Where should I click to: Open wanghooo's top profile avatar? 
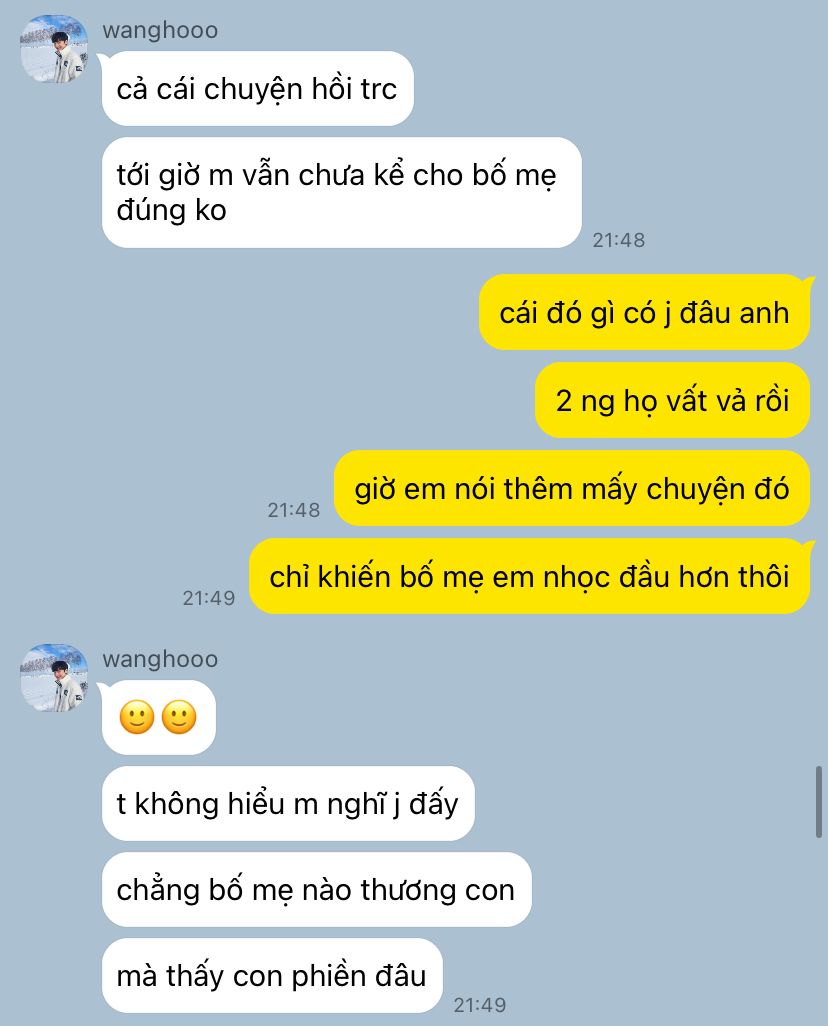[x=54, y=49]
